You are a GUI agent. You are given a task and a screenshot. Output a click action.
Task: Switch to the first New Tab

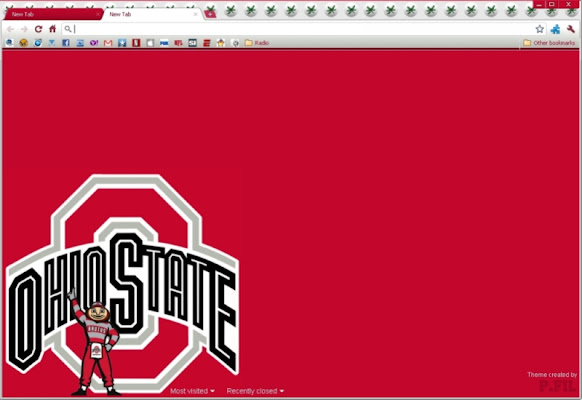click(x=52, y=14)
